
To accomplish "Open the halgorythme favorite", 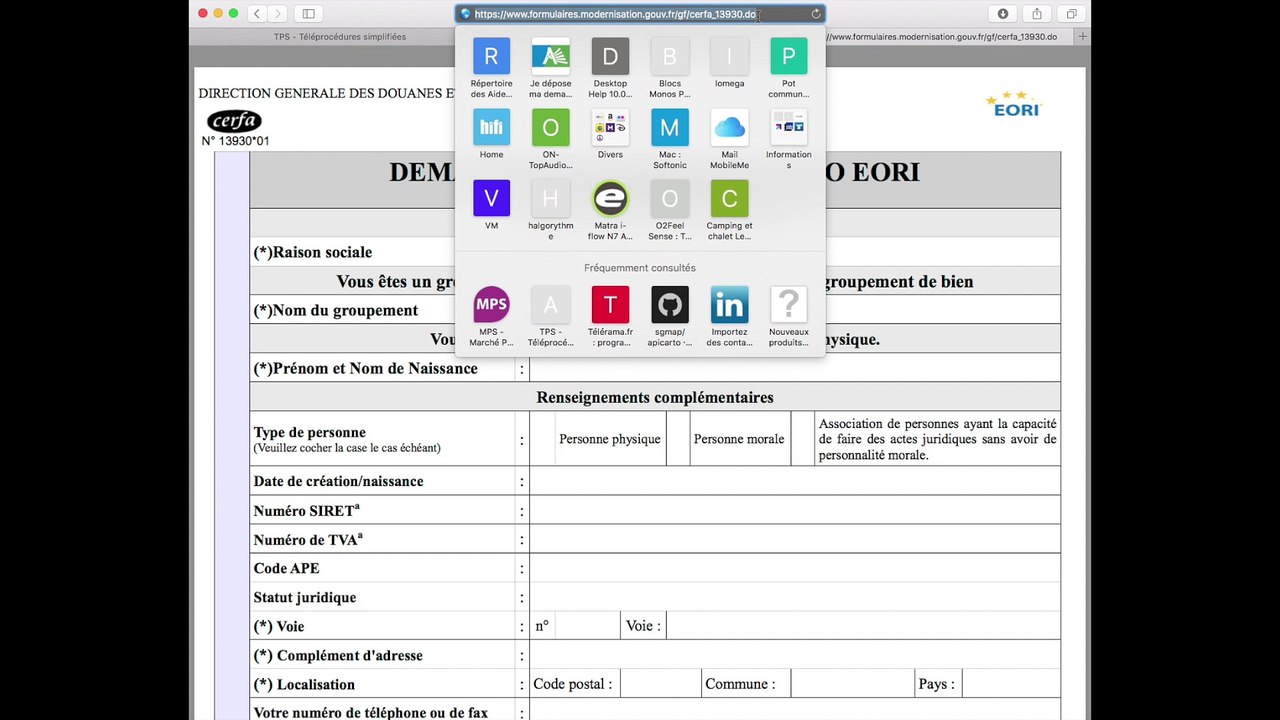I will coord(550,209).
